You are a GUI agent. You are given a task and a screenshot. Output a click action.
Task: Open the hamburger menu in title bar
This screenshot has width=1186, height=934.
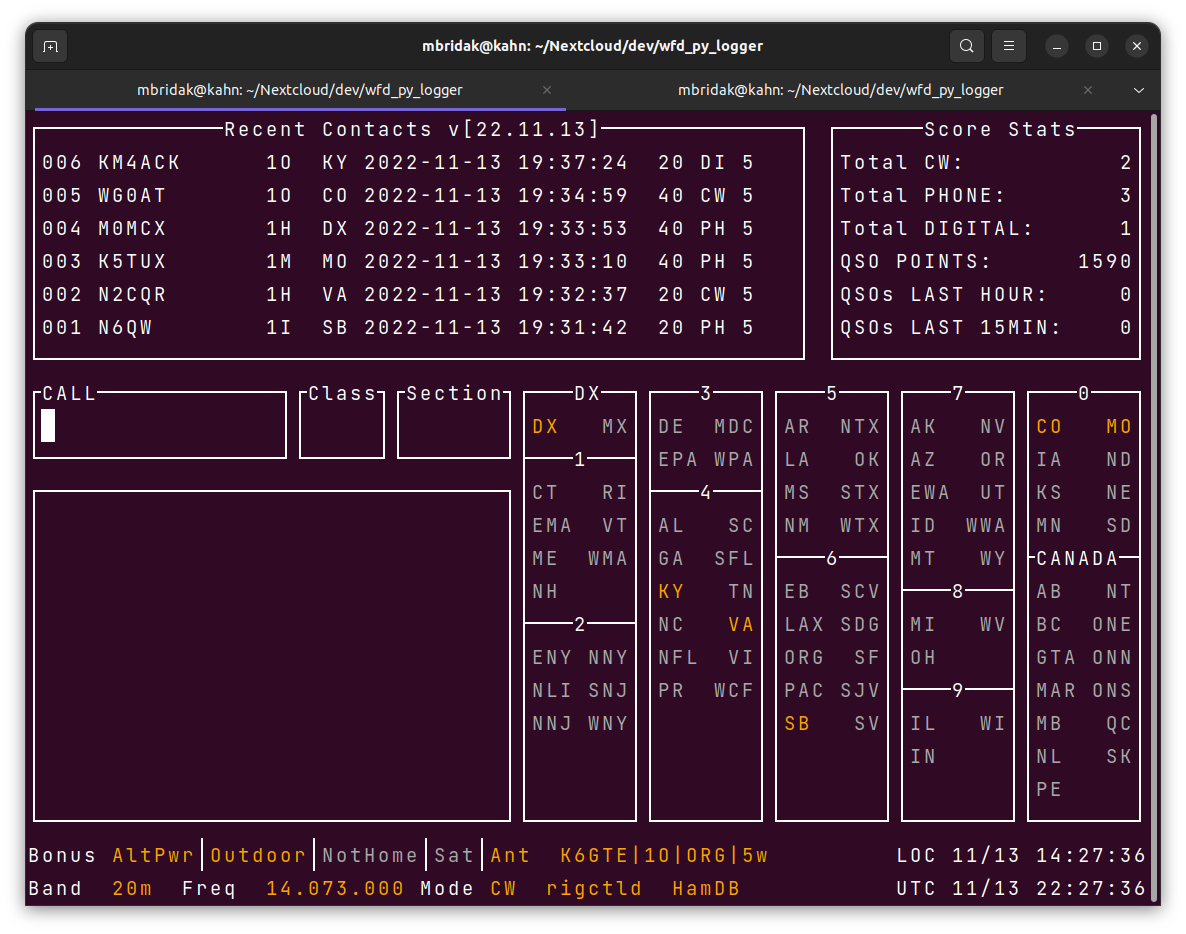pos(1010,46)
